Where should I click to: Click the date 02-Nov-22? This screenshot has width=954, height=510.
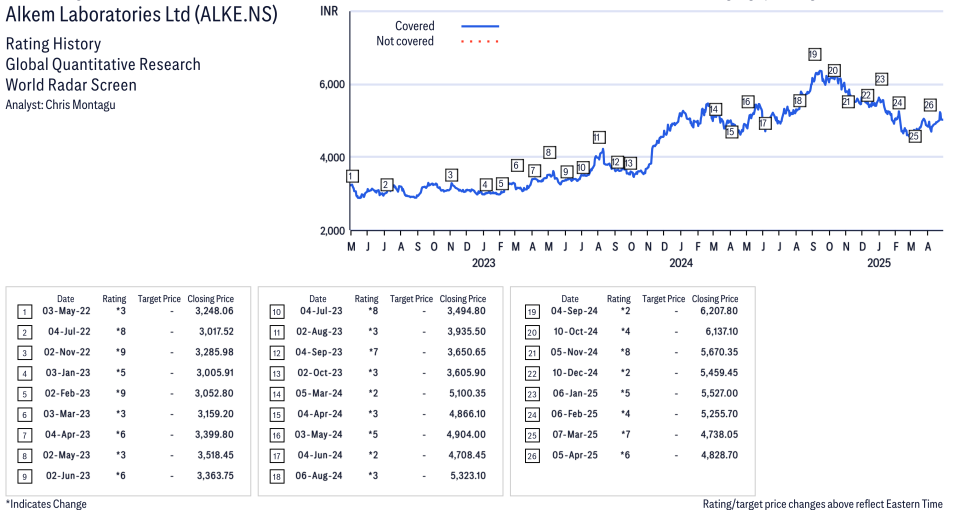[x=67, y=352]
